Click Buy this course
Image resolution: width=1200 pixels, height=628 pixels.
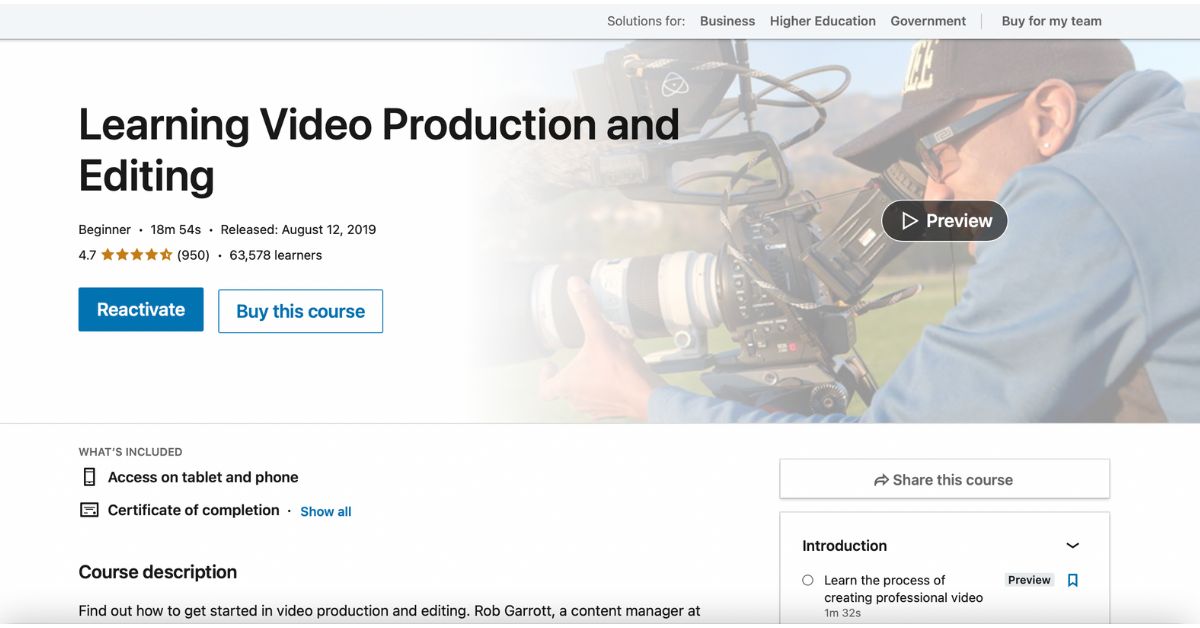pyautogui.click(x=300, y=311)
